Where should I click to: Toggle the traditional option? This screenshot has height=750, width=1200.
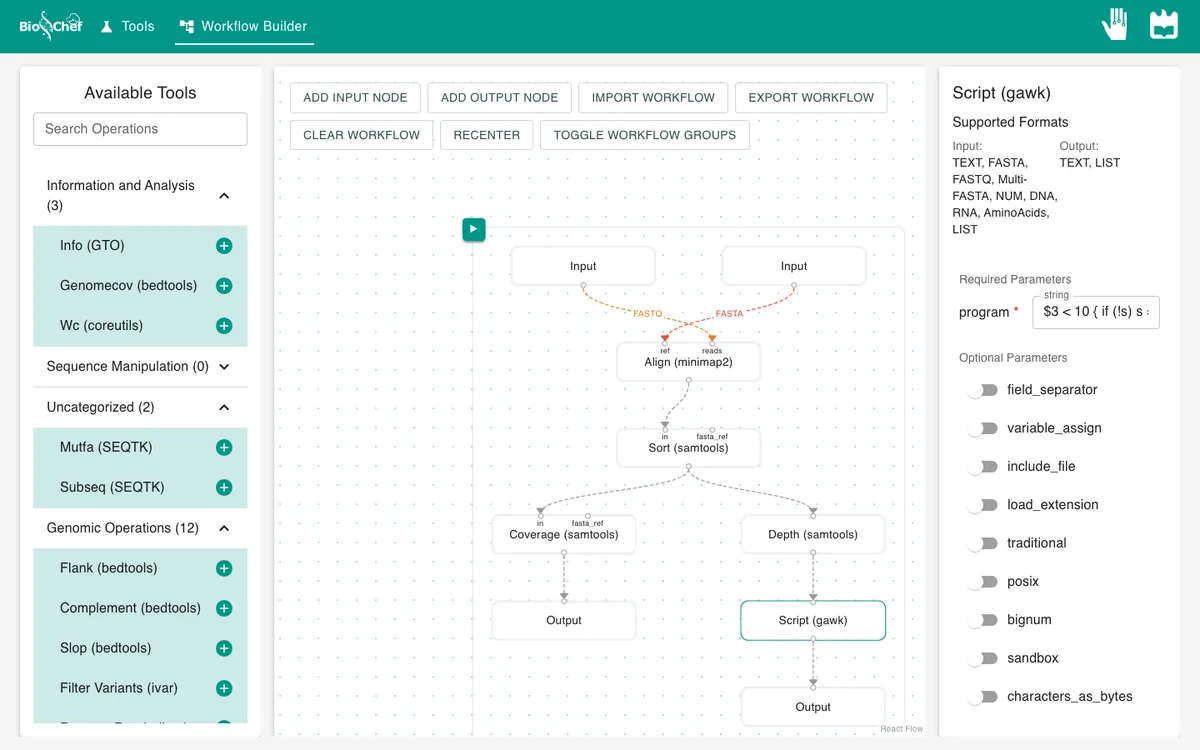click(x=982, y=543)
